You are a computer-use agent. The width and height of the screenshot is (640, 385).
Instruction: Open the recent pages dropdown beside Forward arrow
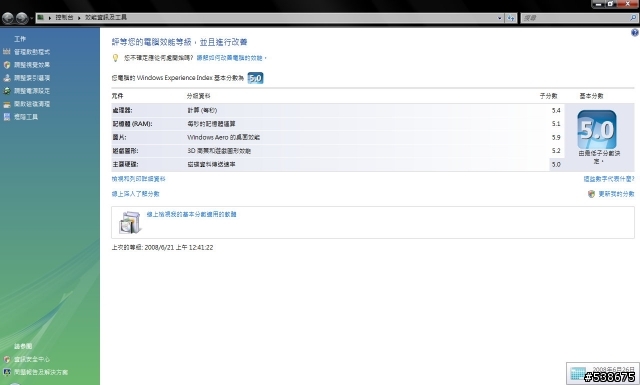(31, 18)
